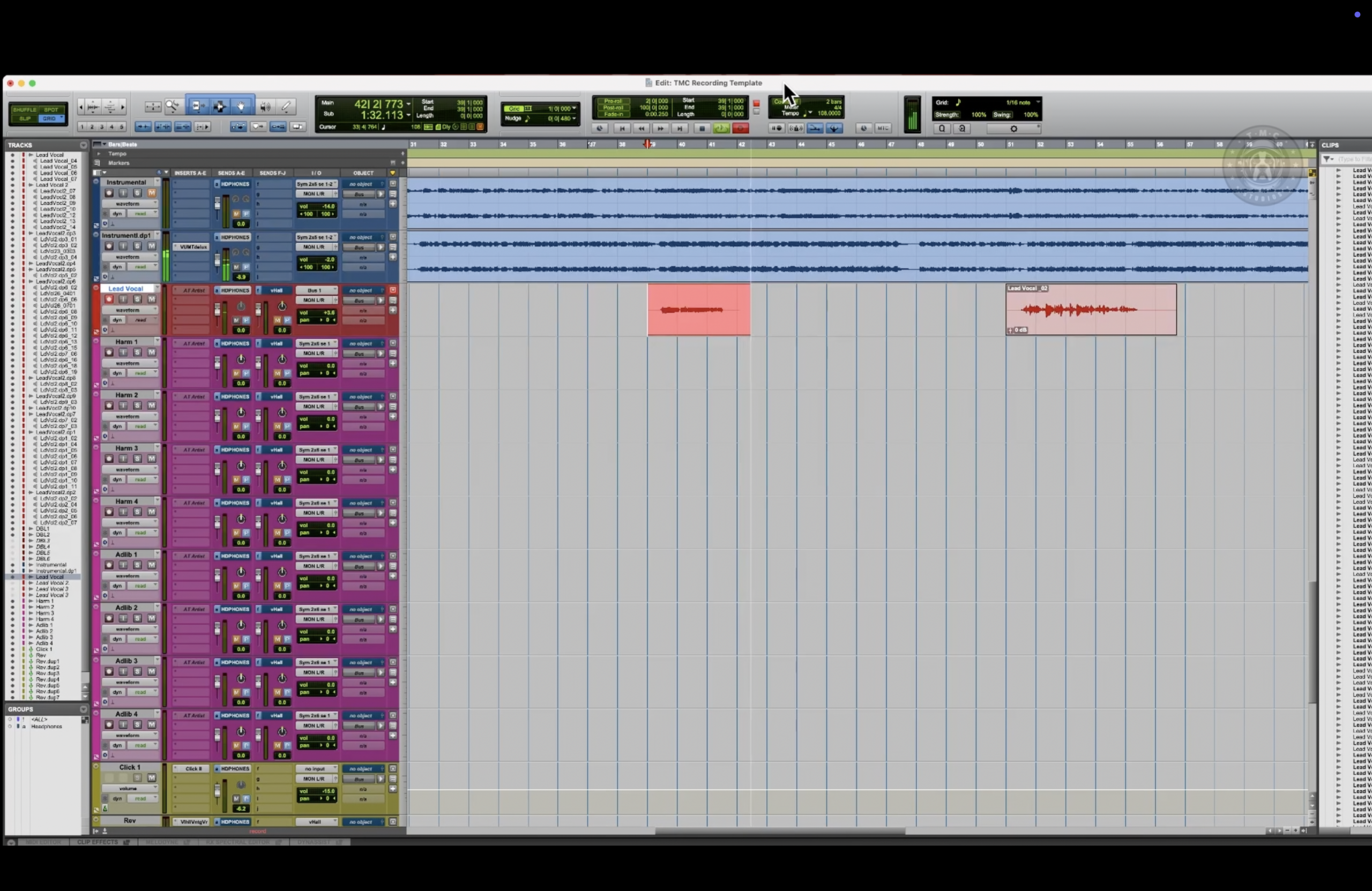Viewport: 1372px width, 891px height.
Task: Select the Grabber hand tool
Action: [x=242, y=106]
